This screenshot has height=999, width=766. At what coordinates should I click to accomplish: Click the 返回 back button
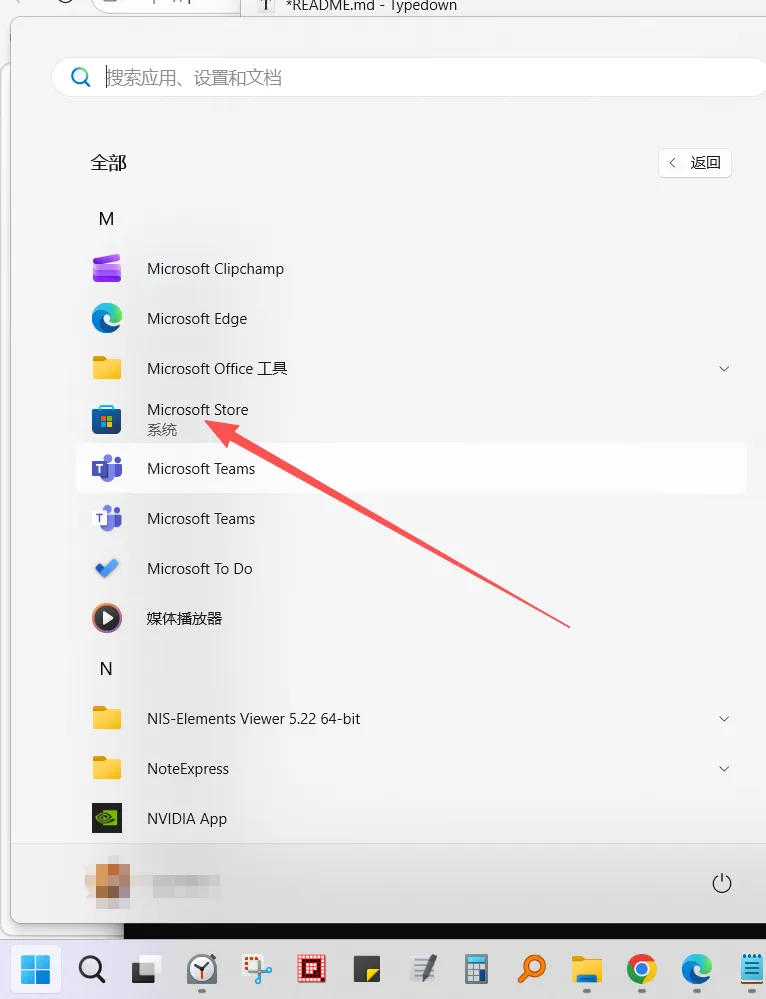coord(695,163)
